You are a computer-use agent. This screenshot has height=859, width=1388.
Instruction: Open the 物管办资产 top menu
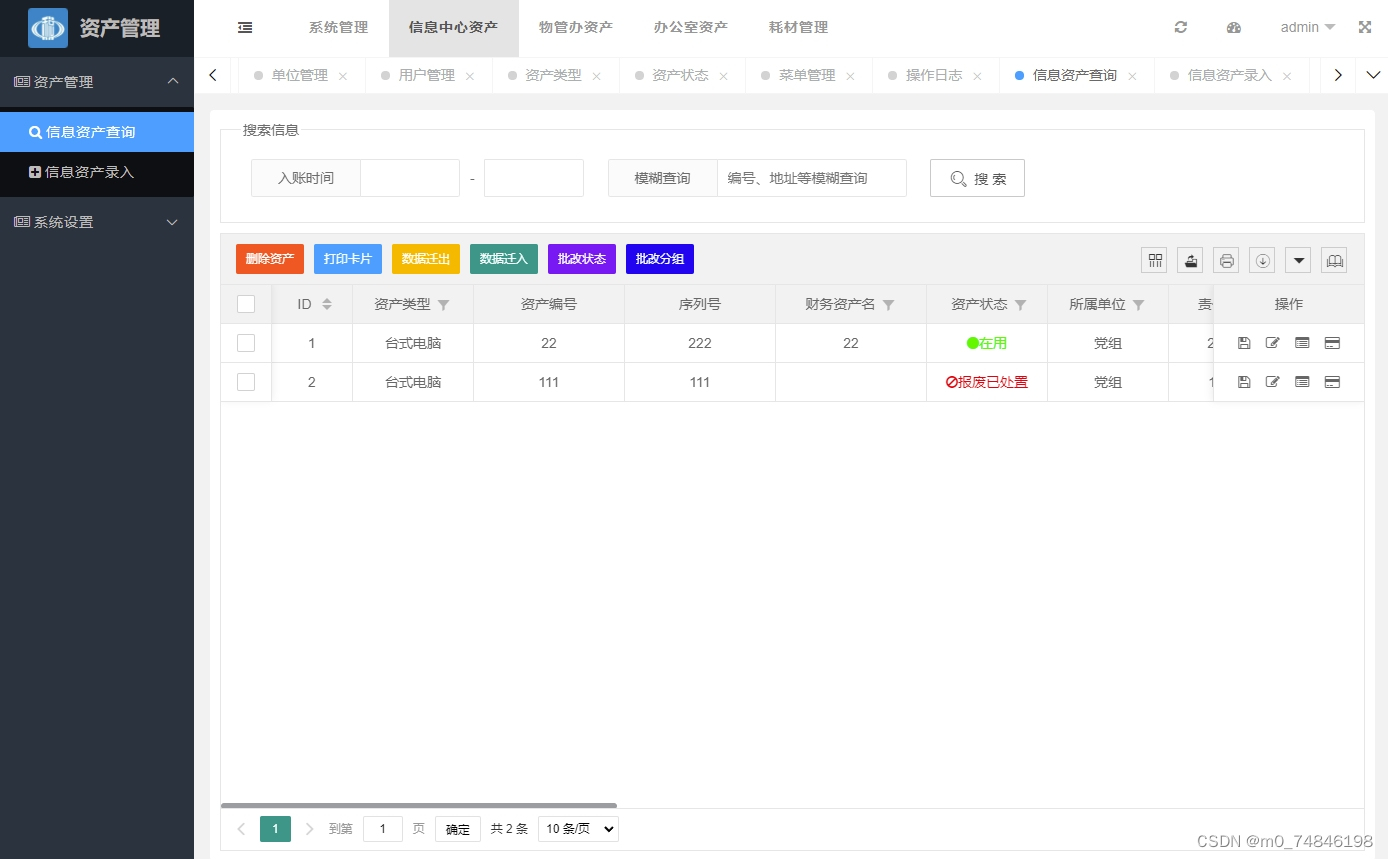click(575, 28)
